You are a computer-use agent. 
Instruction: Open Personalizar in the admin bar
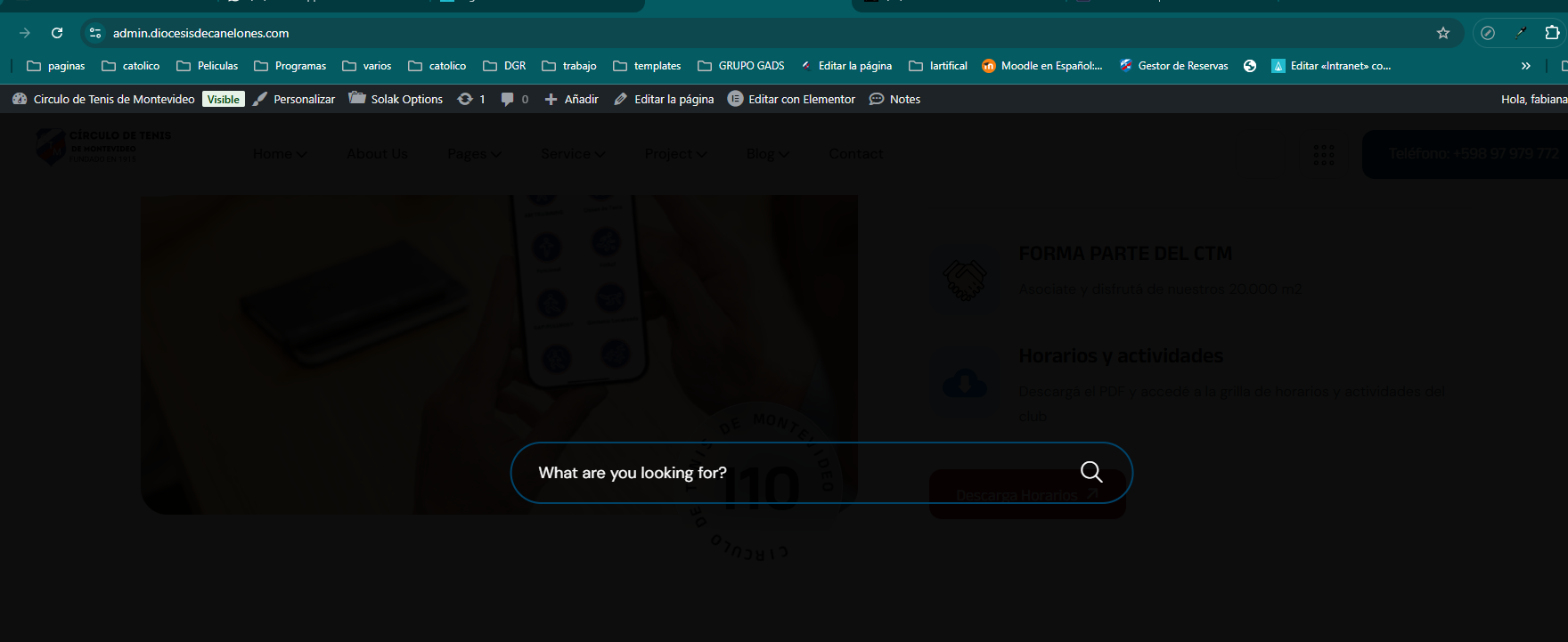(294, 99)
